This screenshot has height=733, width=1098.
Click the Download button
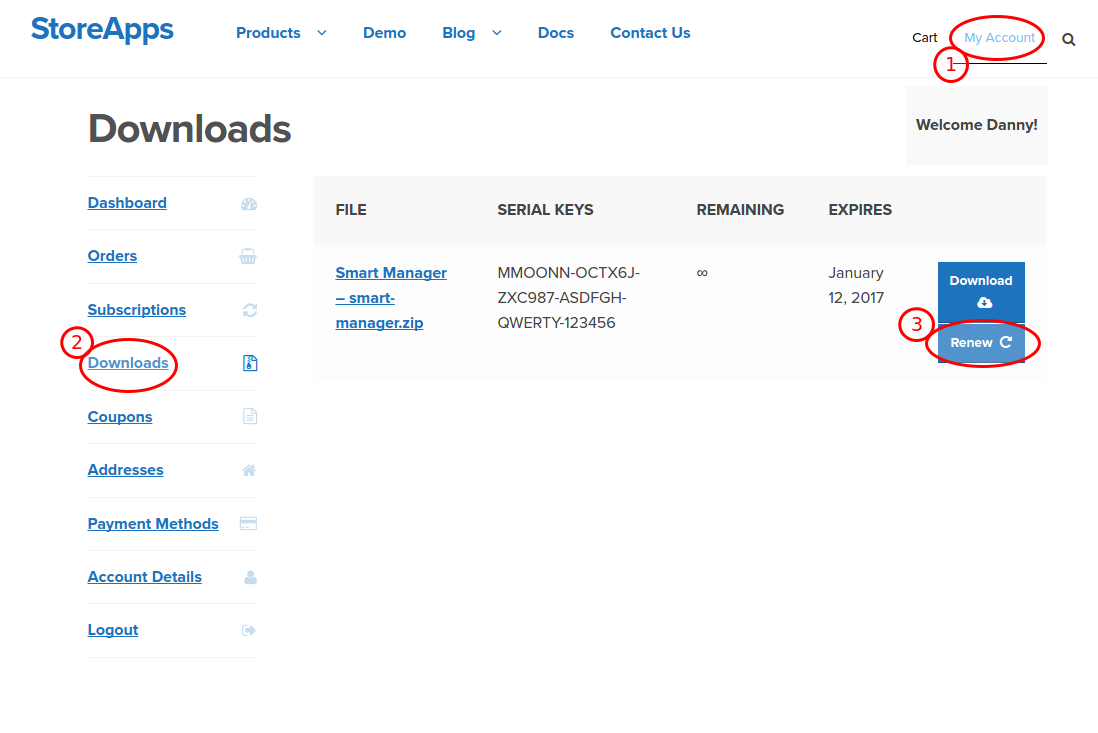tap(981, 292)
